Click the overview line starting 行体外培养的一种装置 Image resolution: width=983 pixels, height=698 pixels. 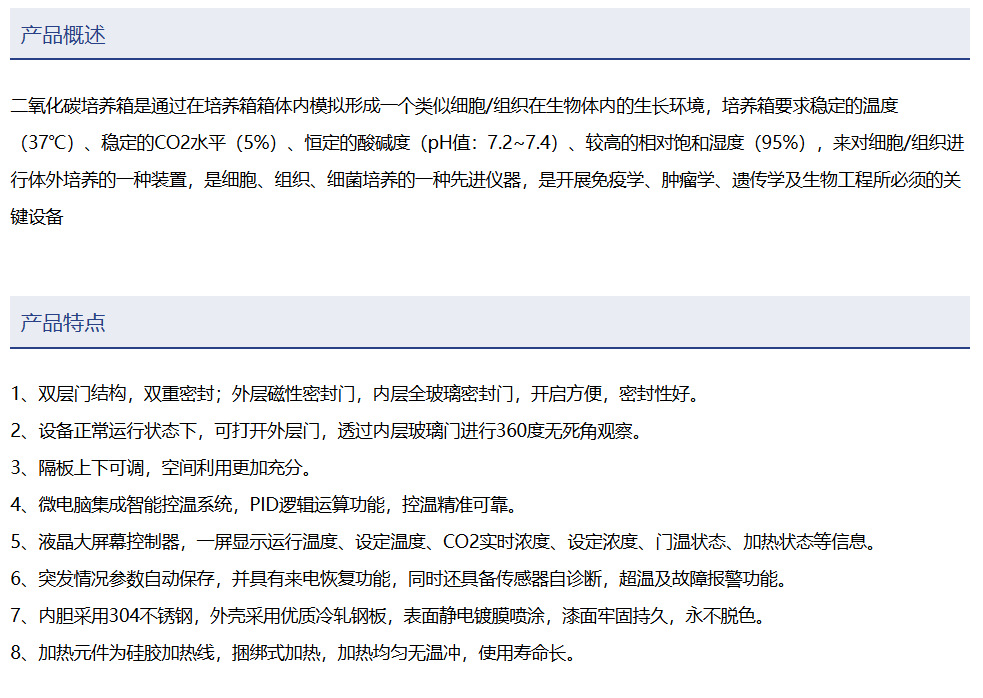(x=486, y=180)
